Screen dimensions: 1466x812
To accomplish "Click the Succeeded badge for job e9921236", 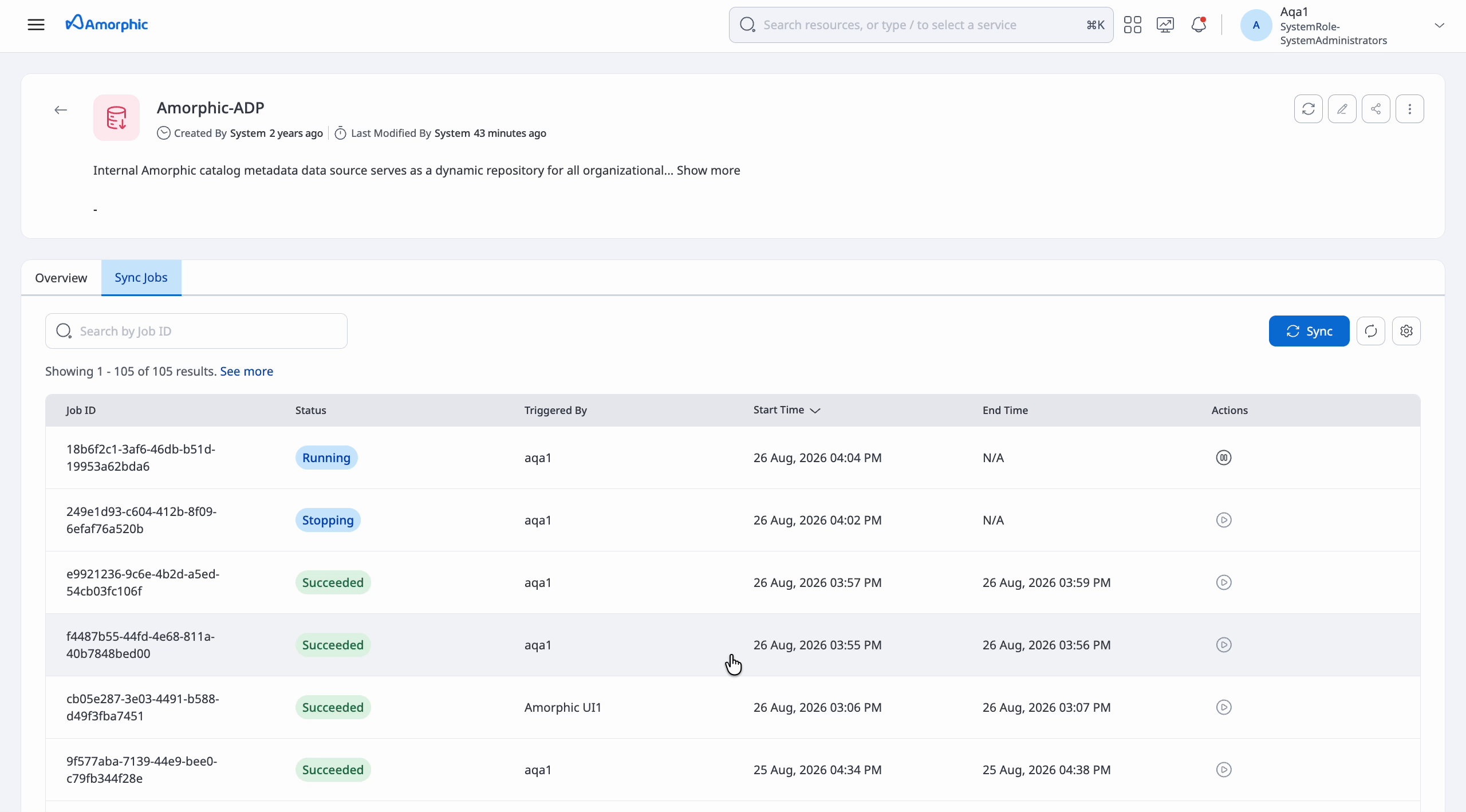I will tap(333, 582).
